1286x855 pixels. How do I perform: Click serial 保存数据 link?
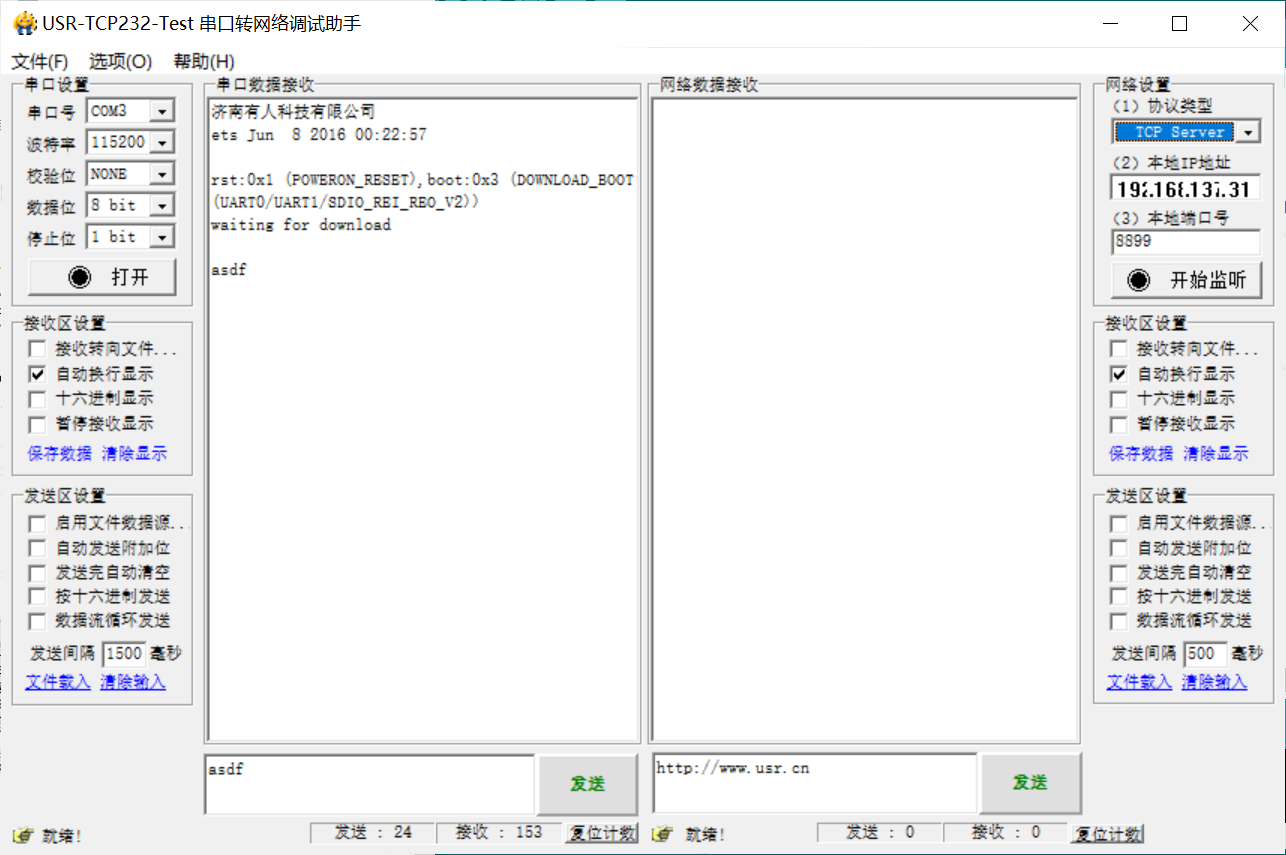(x=60, y=454)
